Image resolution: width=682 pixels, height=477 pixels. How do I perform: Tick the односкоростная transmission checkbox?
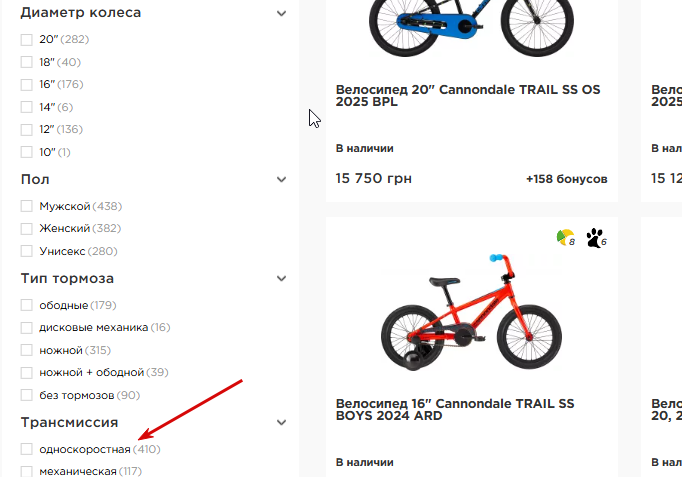(27, 450)
